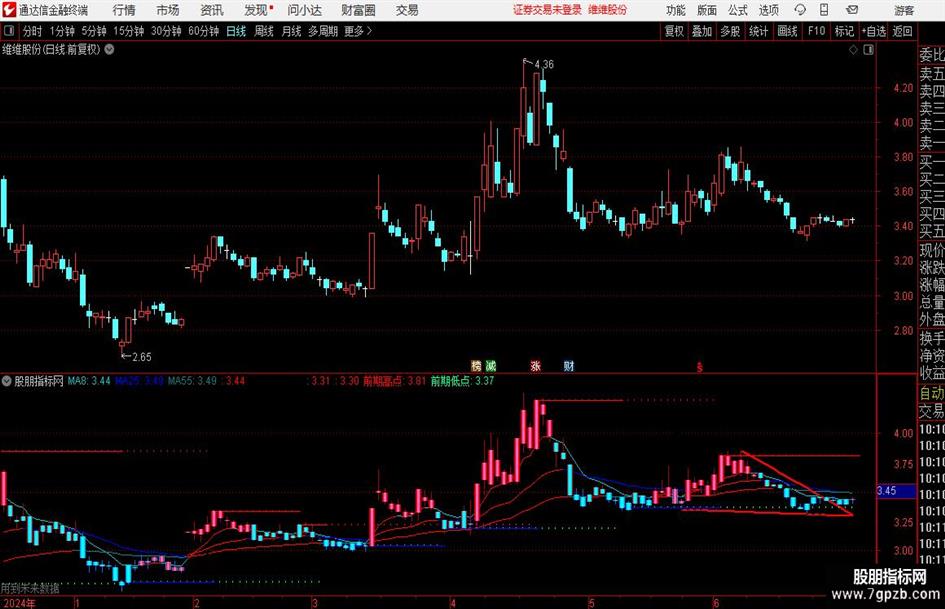Toggle the left panel layout icon
Image resolution: width=945 pixels, height=609 pixels.
tap(9, 31)
